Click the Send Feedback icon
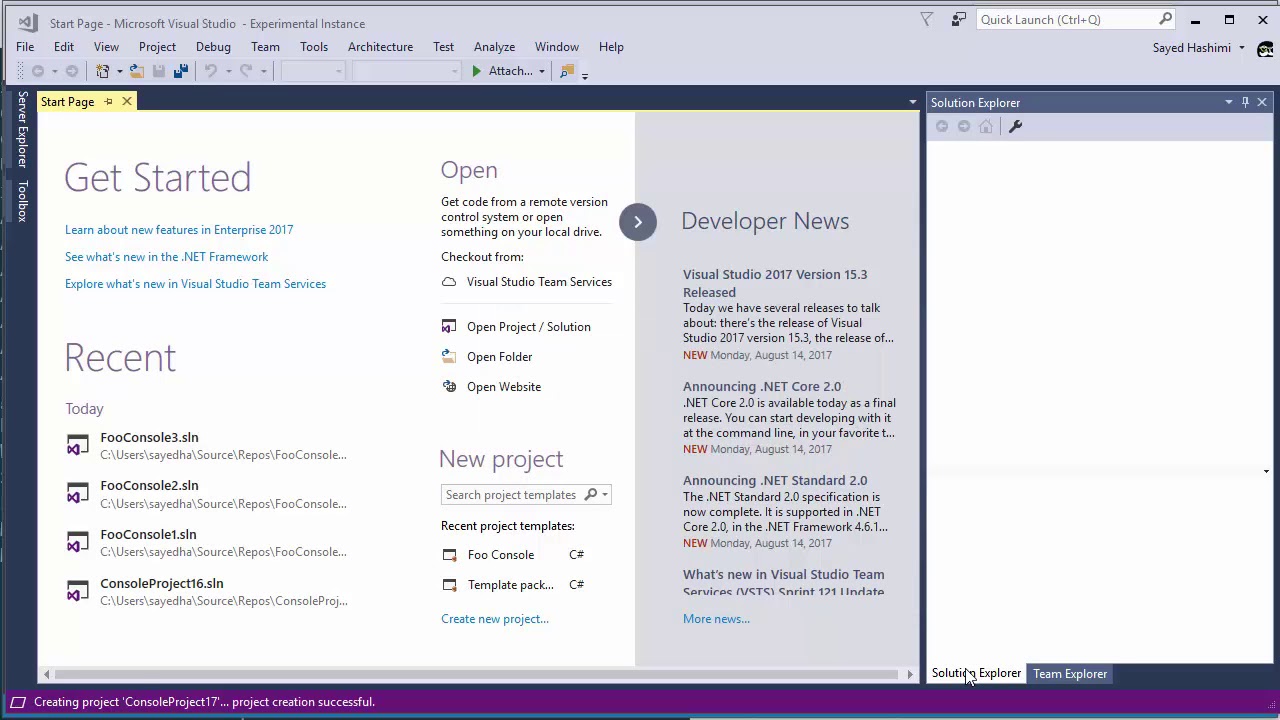This screenshot has height=720, width=1280. coord(959,19)
